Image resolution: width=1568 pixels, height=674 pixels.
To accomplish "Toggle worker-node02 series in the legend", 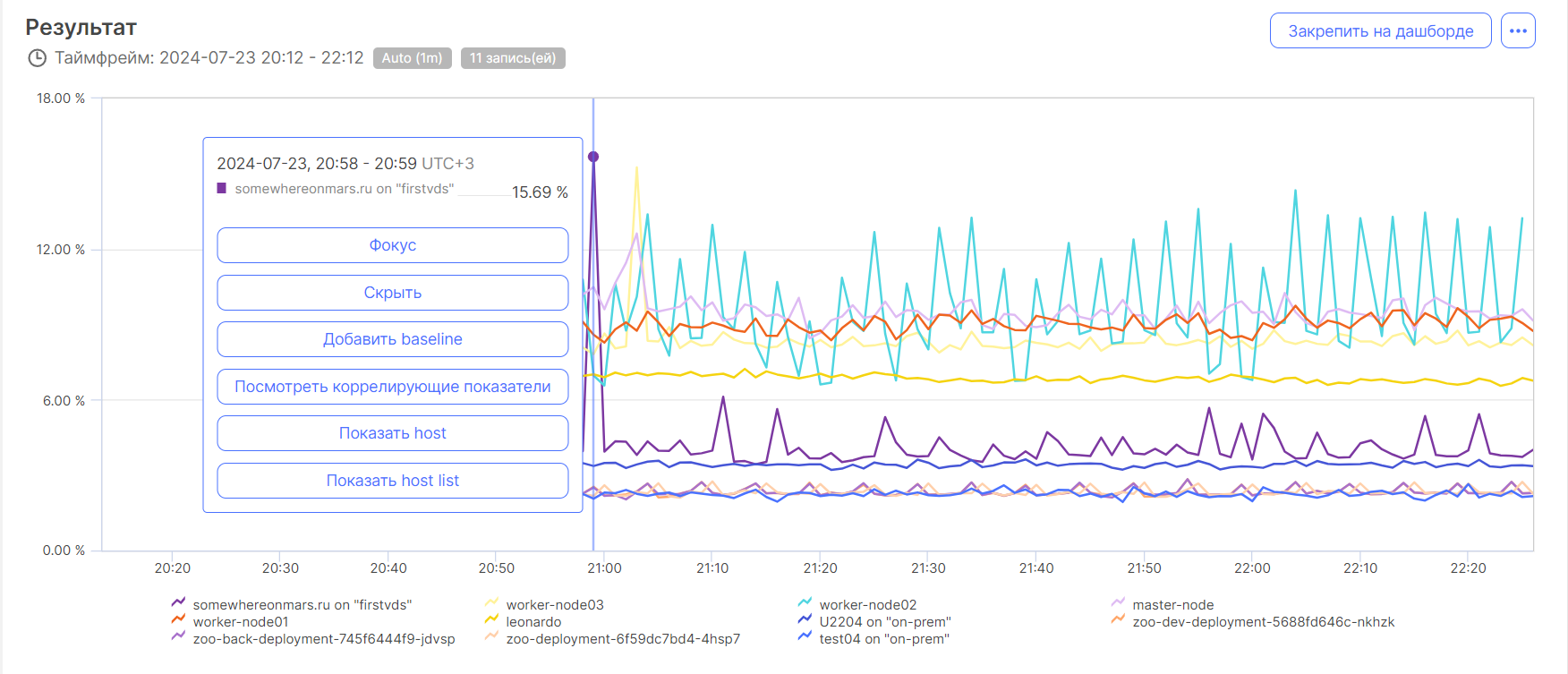I will [867, 605].
